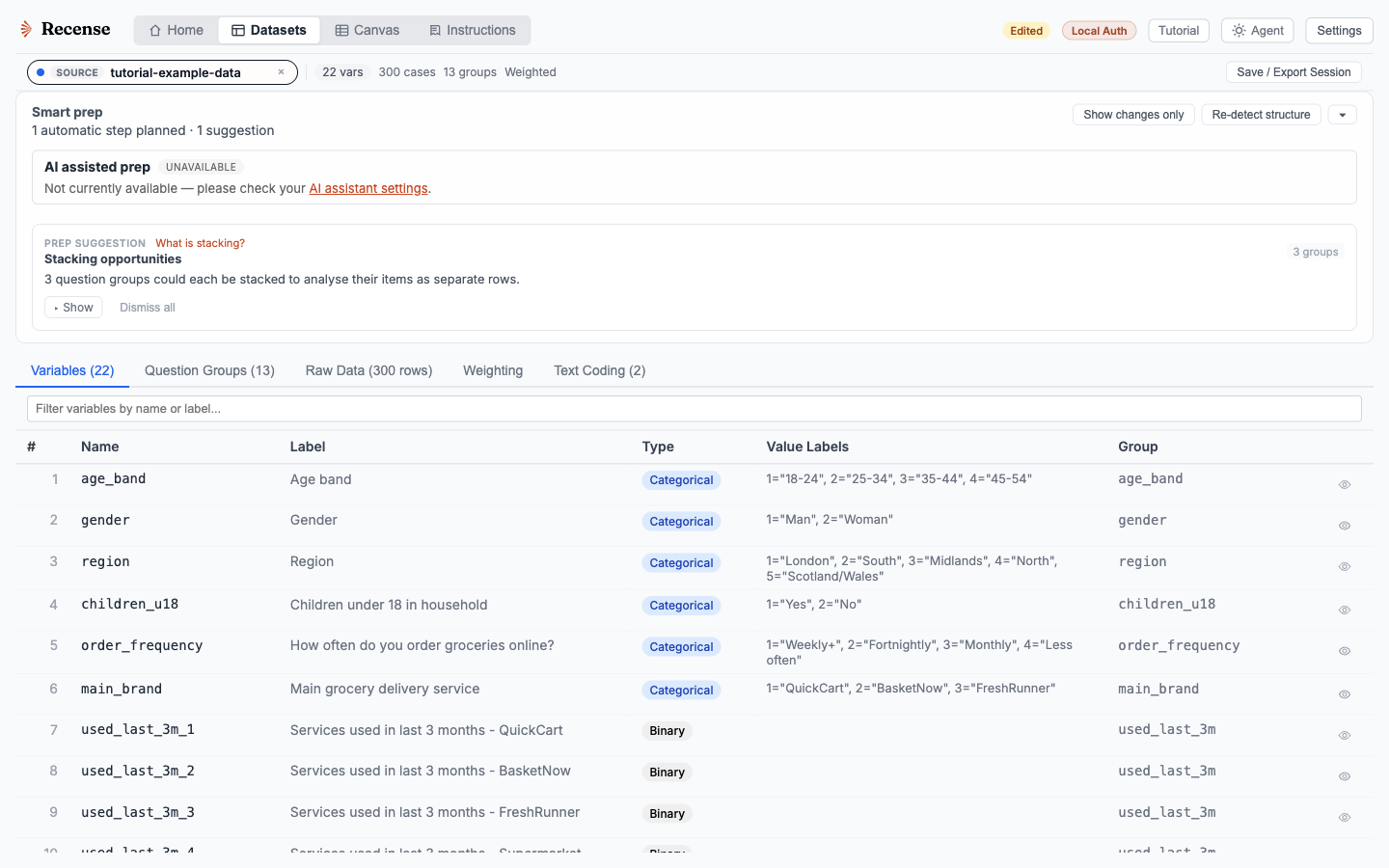Toggle visibility of used_last_3m_2 variable

click(1344, 776)
